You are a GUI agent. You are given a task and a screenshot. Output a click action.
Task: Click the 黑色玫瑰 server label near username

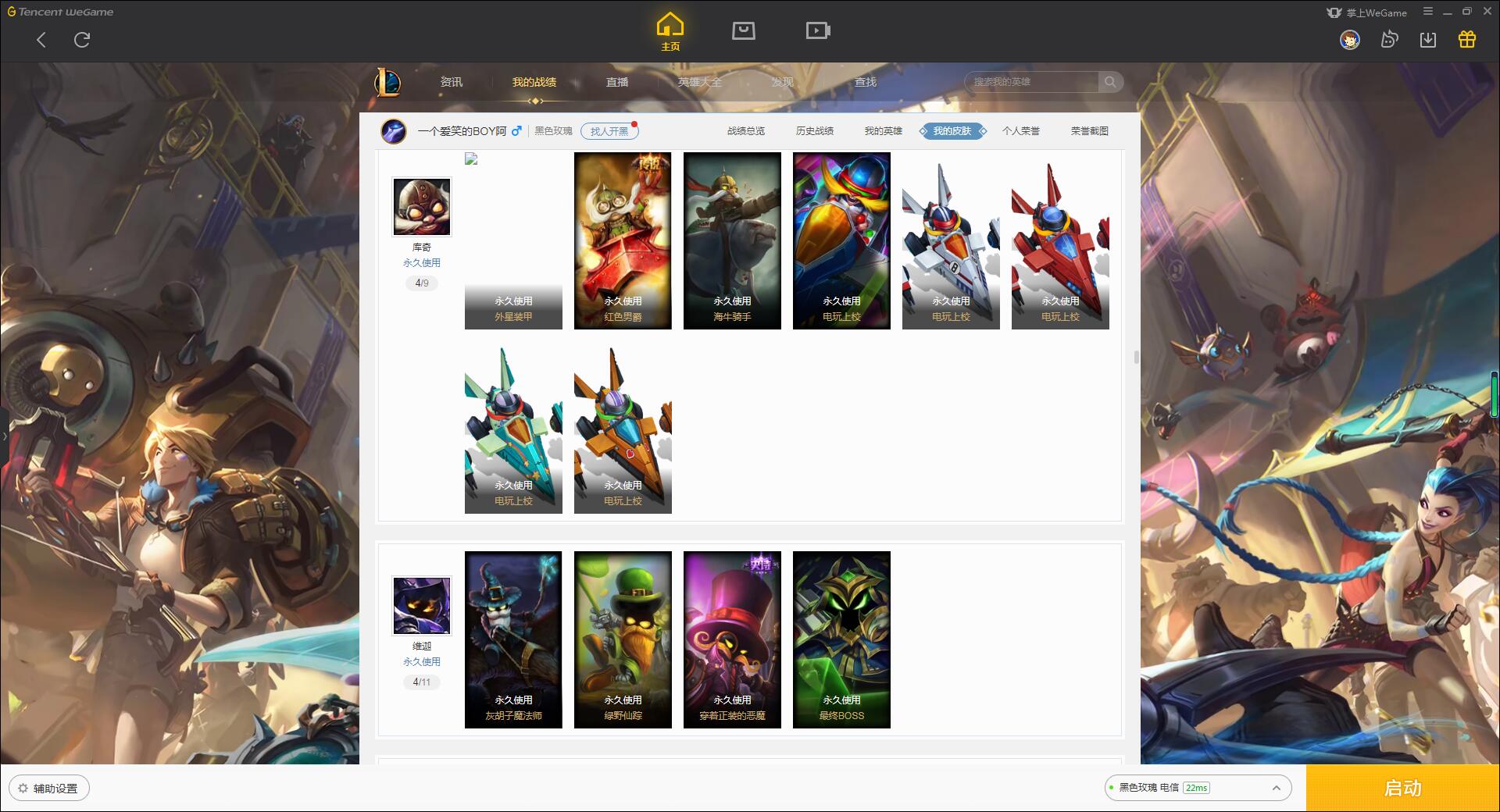pyautogui.click(x=553, y=131)
